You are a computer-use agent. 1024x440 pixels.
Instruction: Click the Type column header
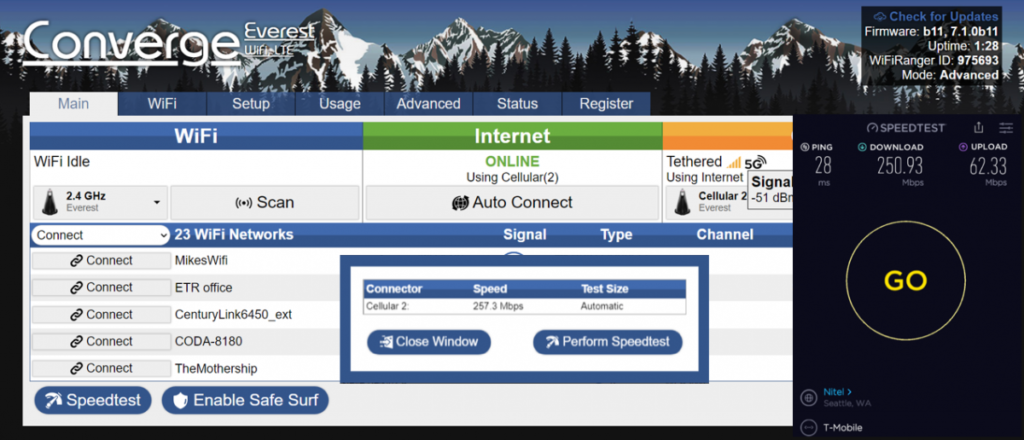pos(616,235)
